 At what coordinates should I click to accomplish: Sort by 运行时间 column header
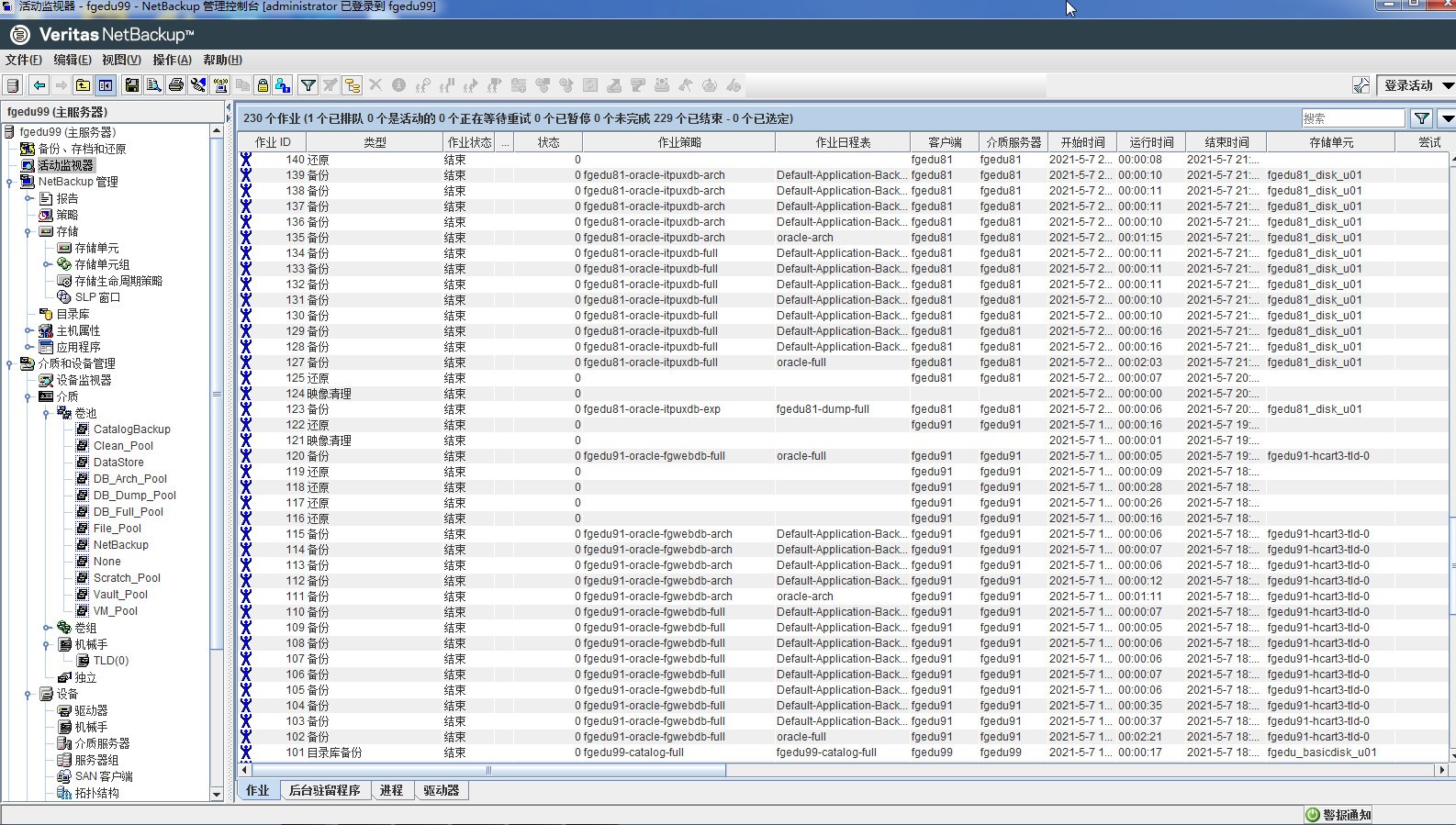pyautogui.click(x=1151, y=142)
